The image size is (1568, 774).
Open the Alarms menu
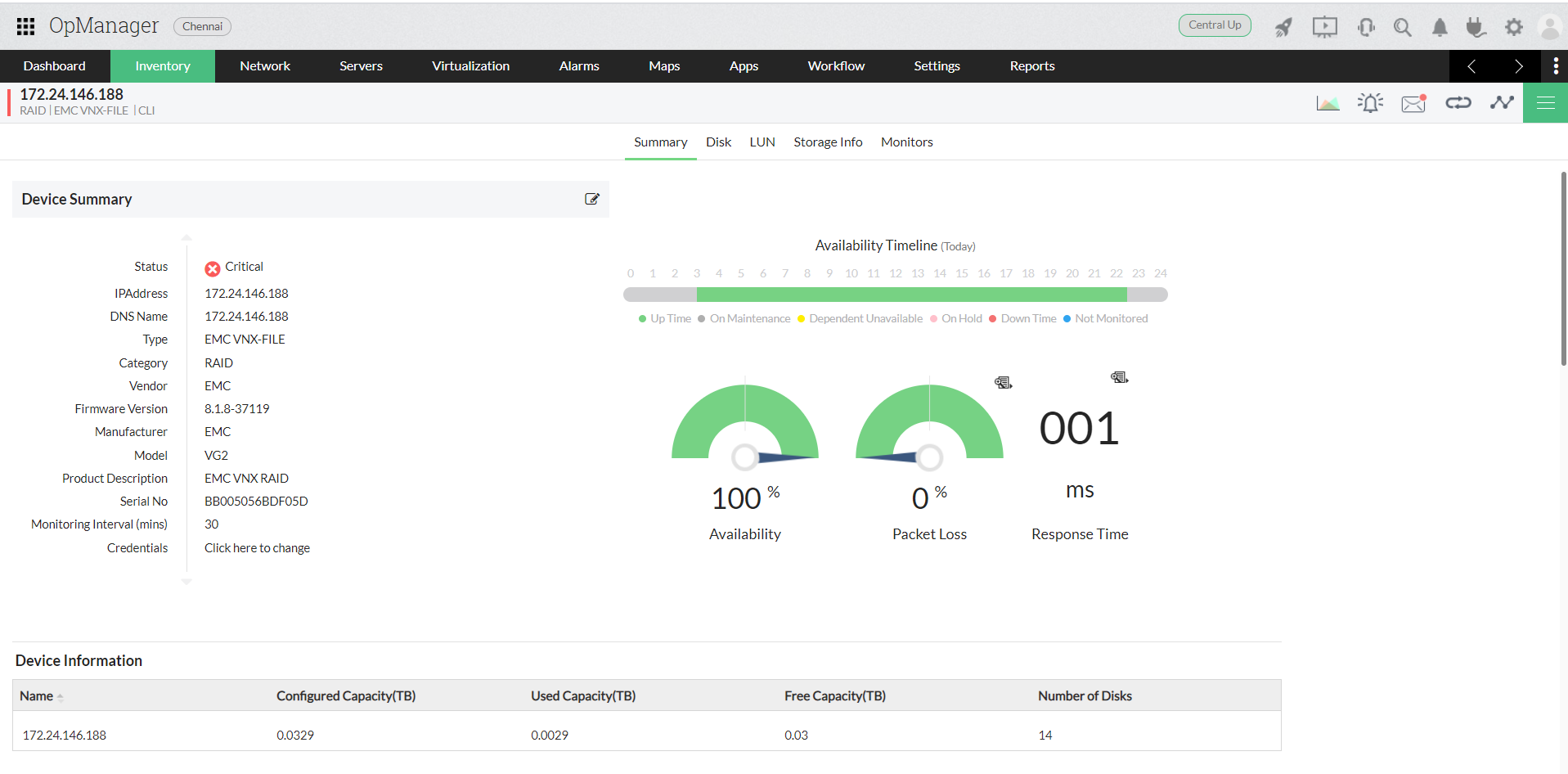[579, 66]
